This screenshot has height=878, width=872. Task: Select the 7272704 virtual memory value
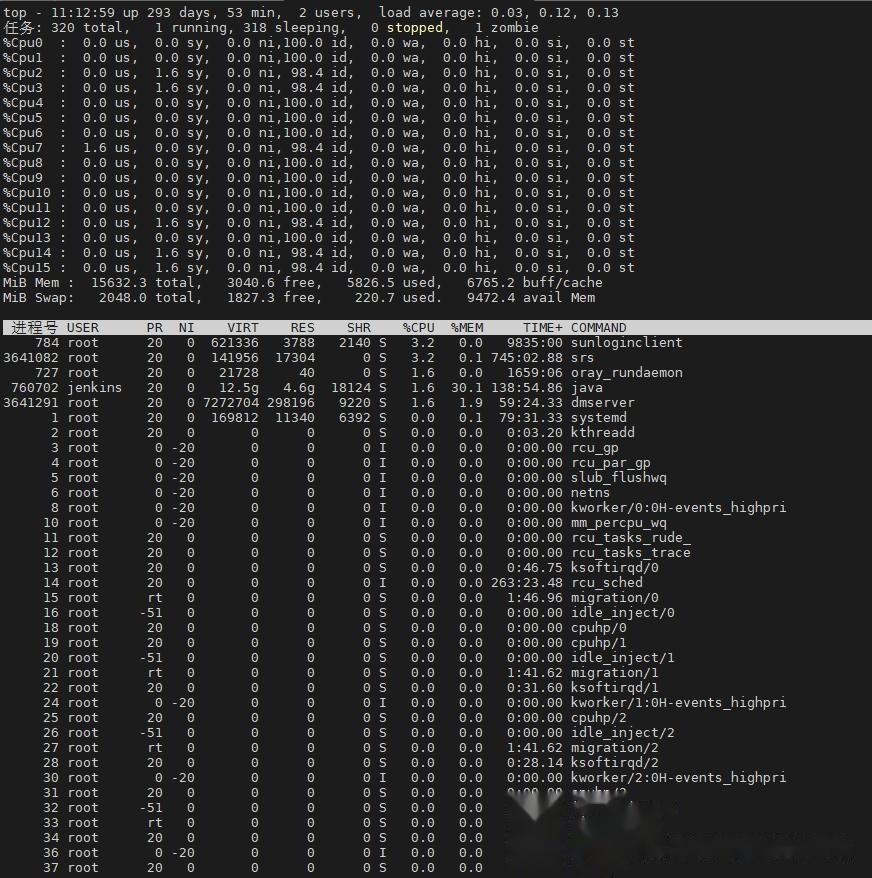[x=231, y=403]
